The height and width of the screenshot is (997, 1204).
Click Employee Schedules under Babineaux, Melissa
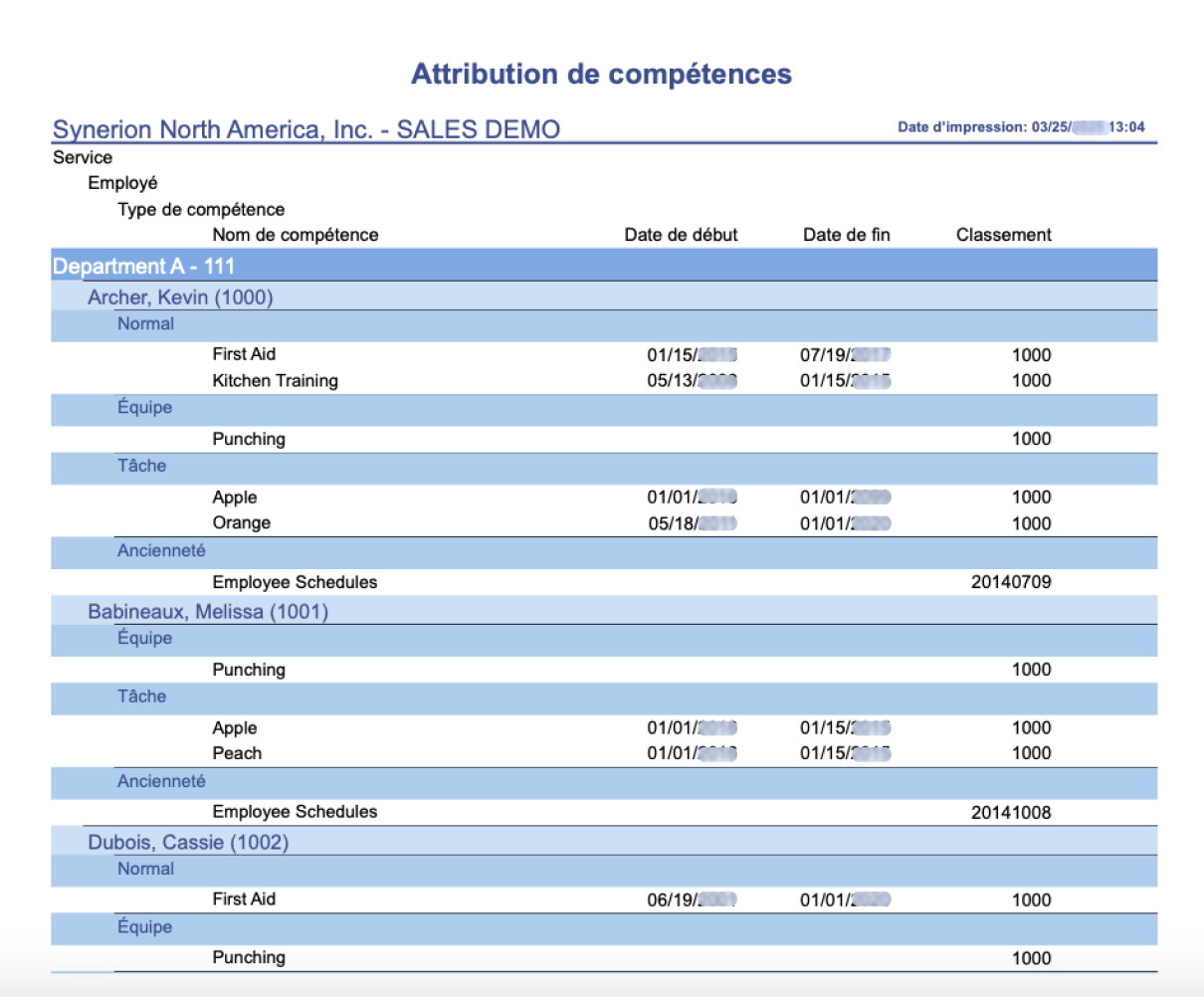pyautogui.click(x=295, y=812)
